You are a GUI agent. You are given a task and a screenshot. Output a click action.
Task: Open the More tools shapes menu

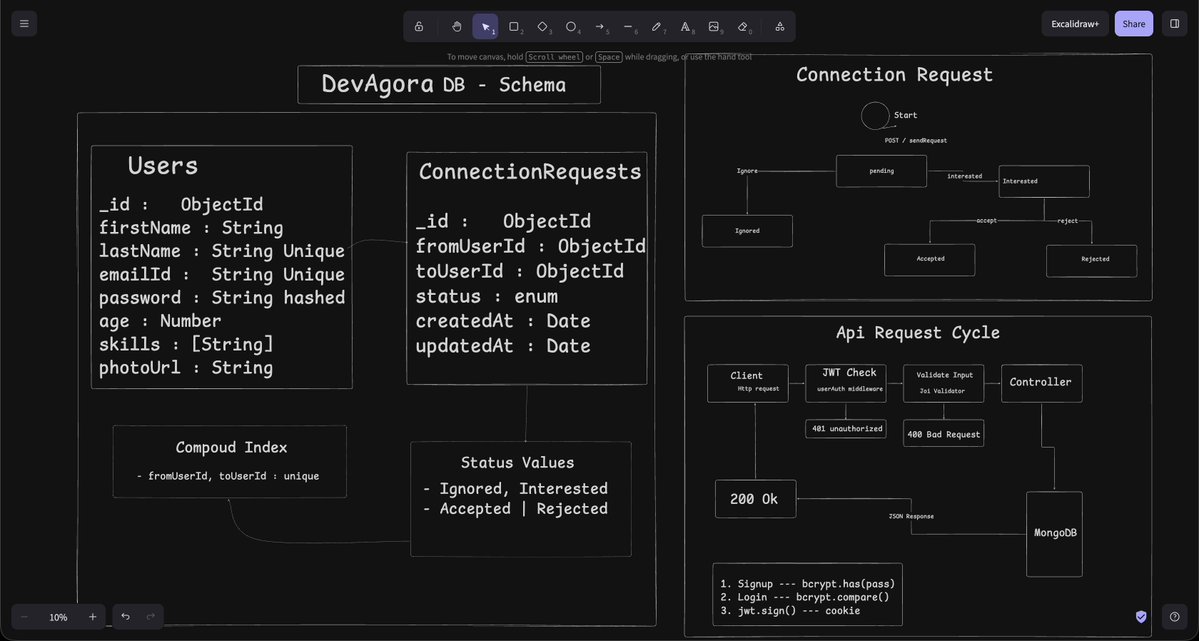click(x=779, y=26)
